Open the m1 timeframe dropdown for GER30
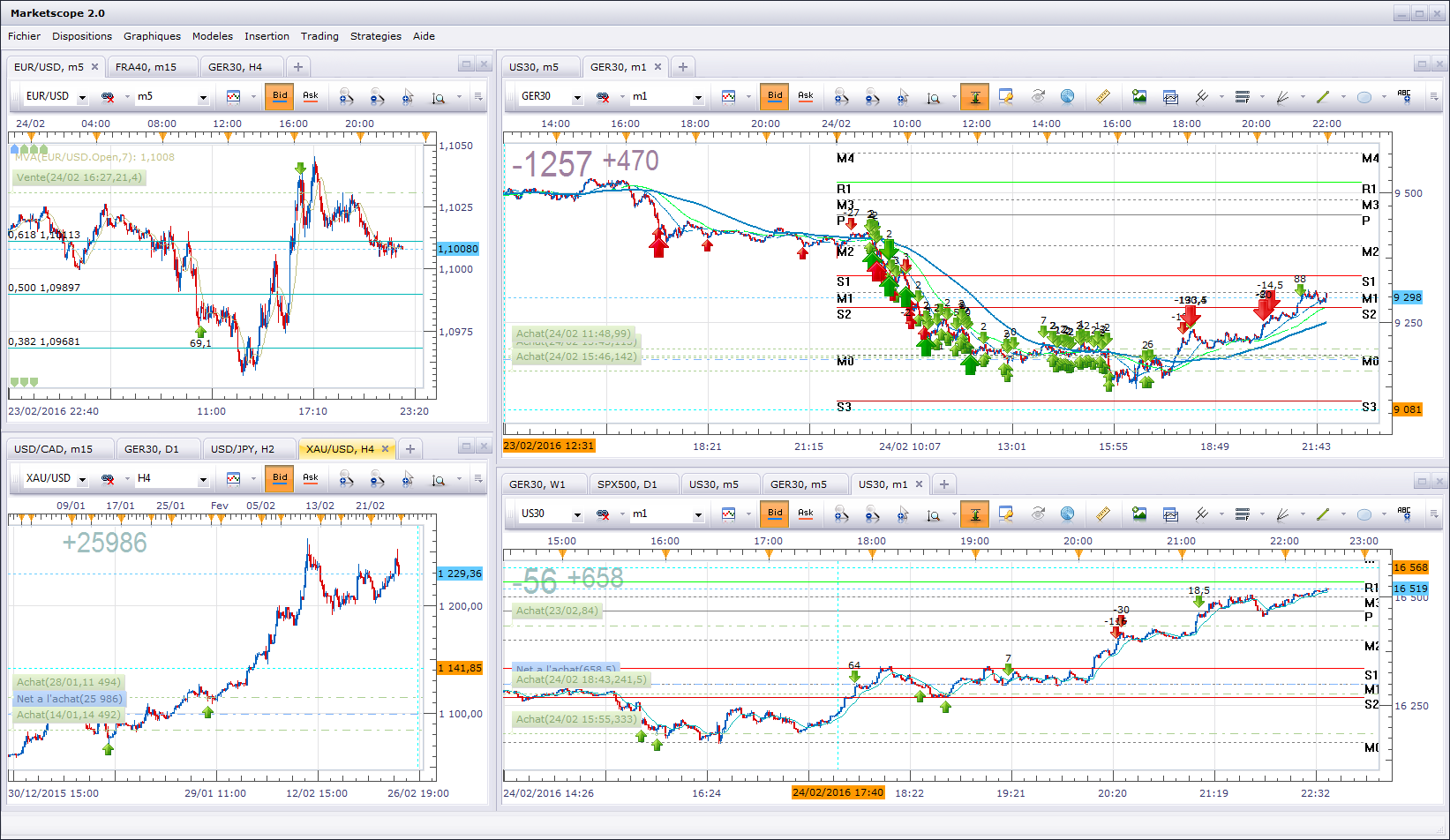 tap(697, 97)
